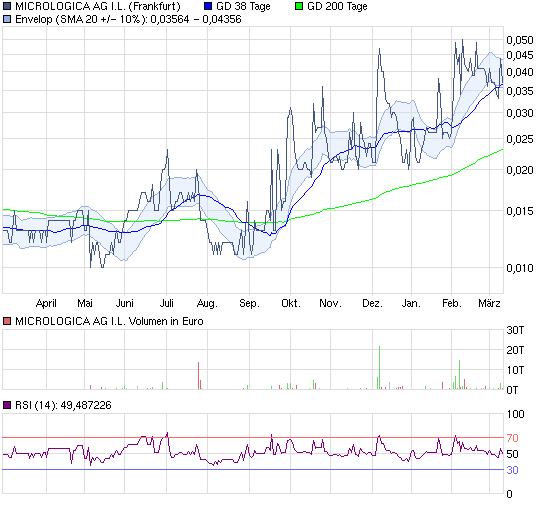Click the red 70 RSI threshold label
545x515 pixels.
point(512,438)
